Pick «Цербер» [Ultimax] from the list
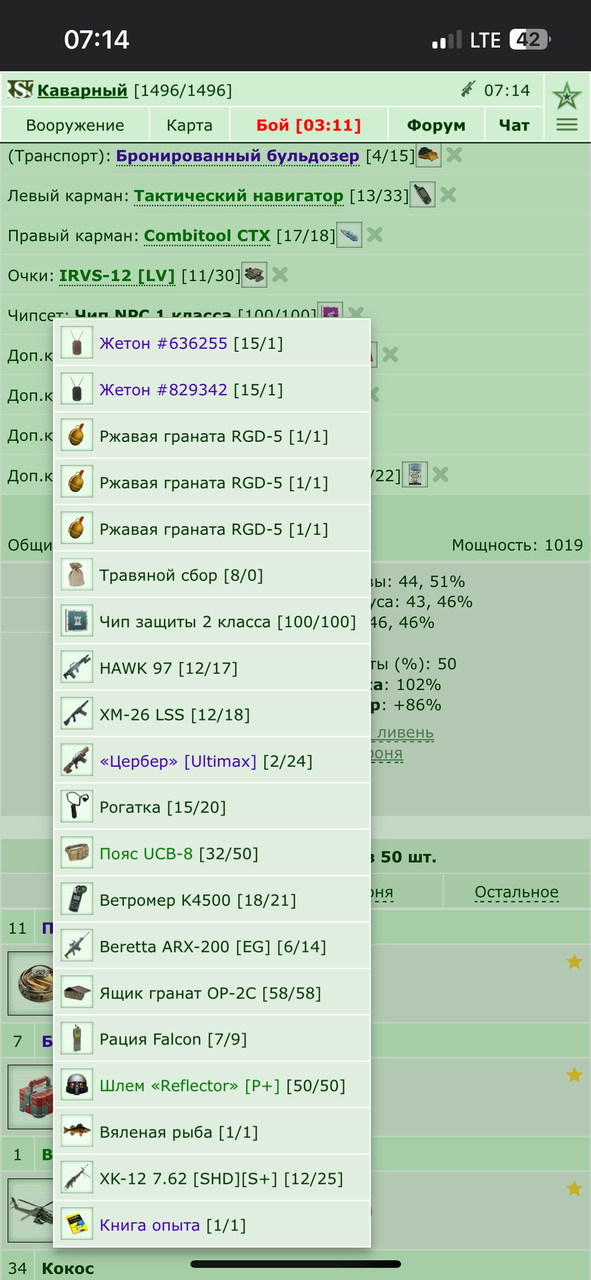591x1280 pixels. point(212,761)
